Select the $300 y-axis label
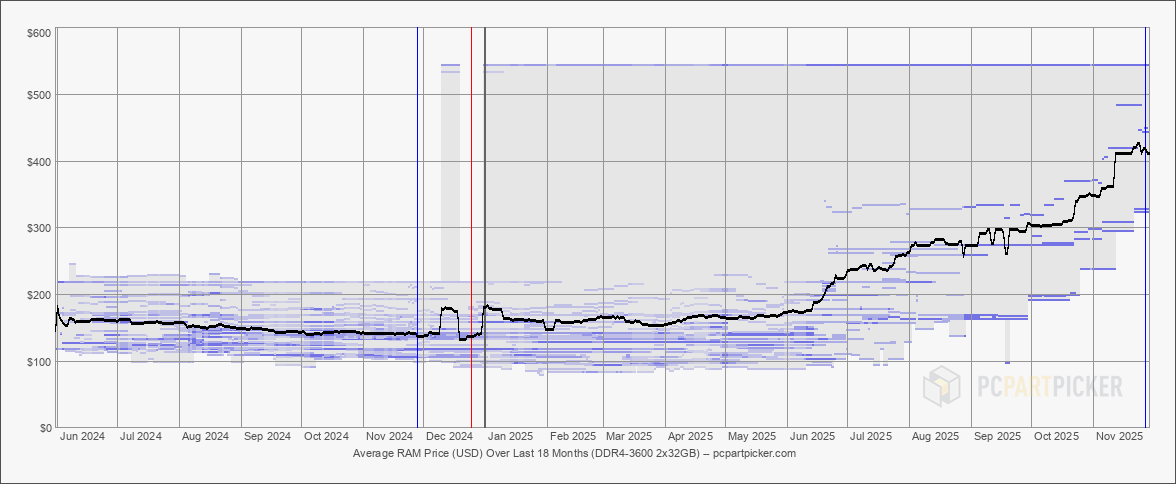This screenshot has height=484, width=1176. click(x=39, y=228)
